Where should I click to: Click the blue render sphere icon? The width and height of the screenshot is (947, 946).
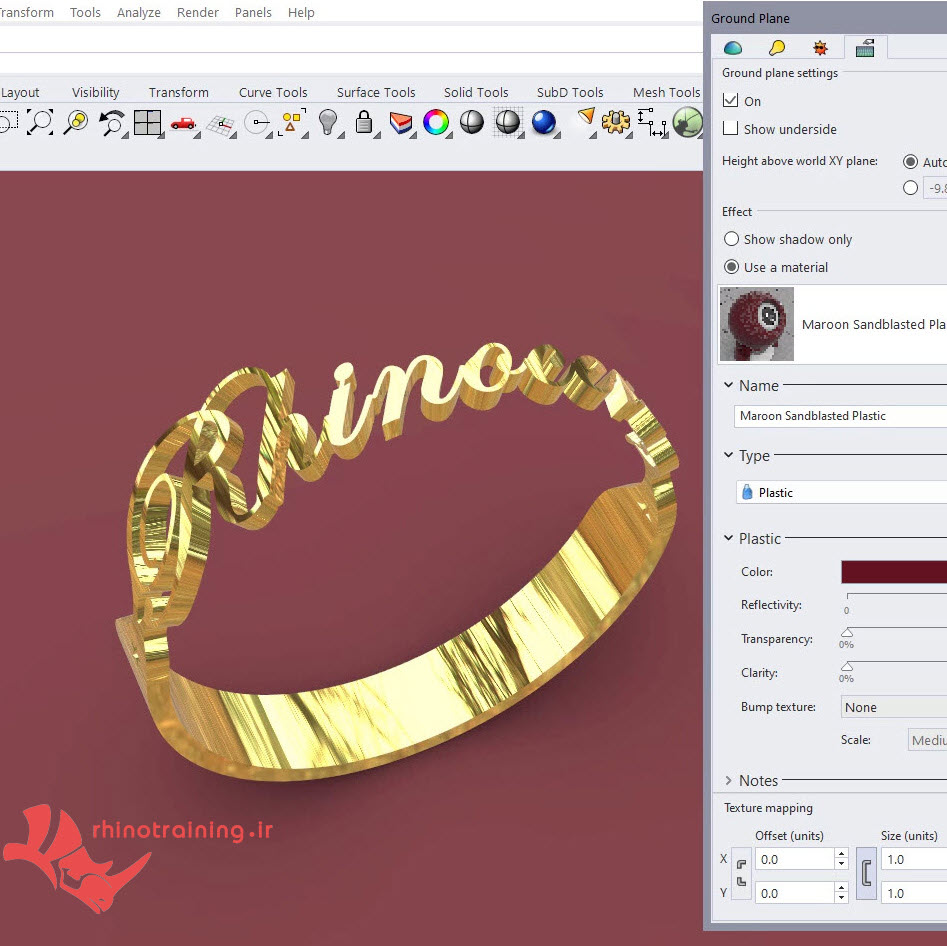[x=543, y=123]
